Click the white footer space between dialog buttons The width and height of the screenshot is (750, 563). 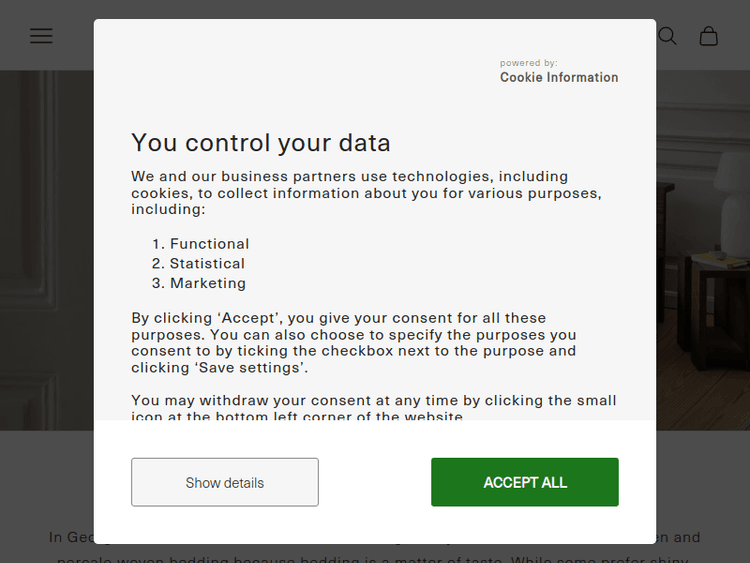click(x=375, y=482)
